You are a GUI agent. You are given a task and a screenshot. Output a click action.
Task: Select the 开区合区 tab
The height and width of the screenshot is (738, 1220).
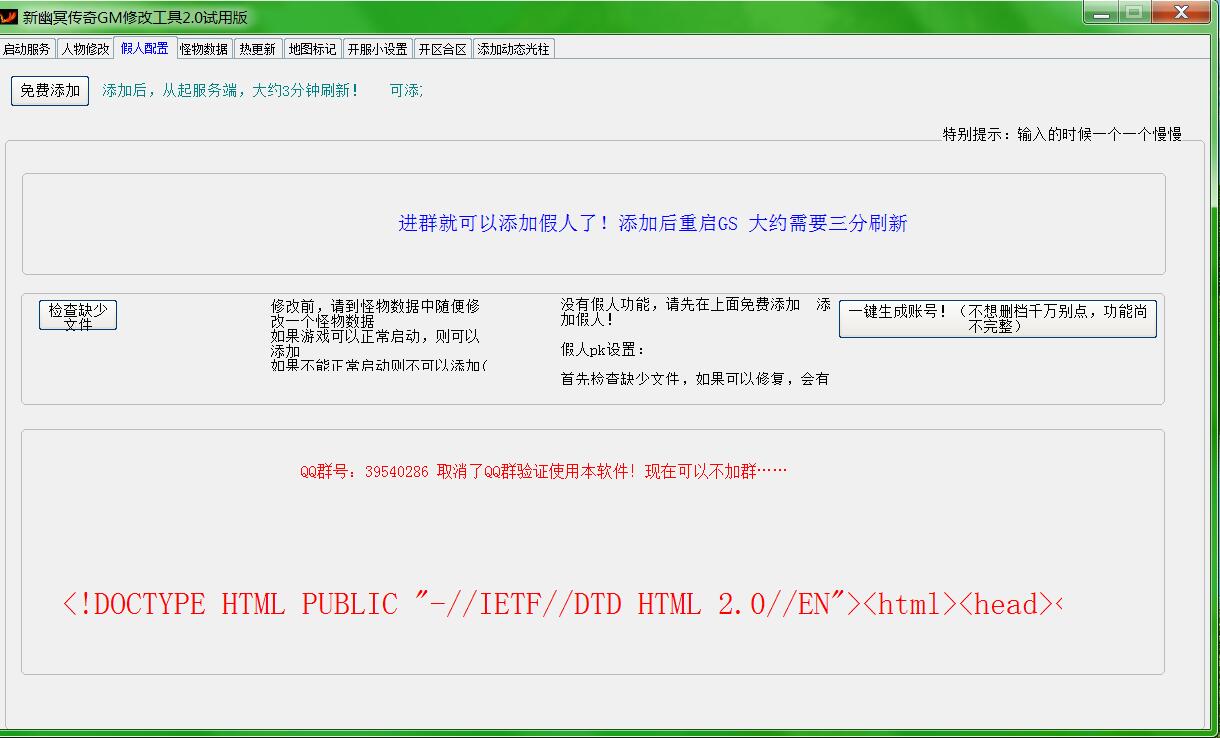tap(442, 49)
